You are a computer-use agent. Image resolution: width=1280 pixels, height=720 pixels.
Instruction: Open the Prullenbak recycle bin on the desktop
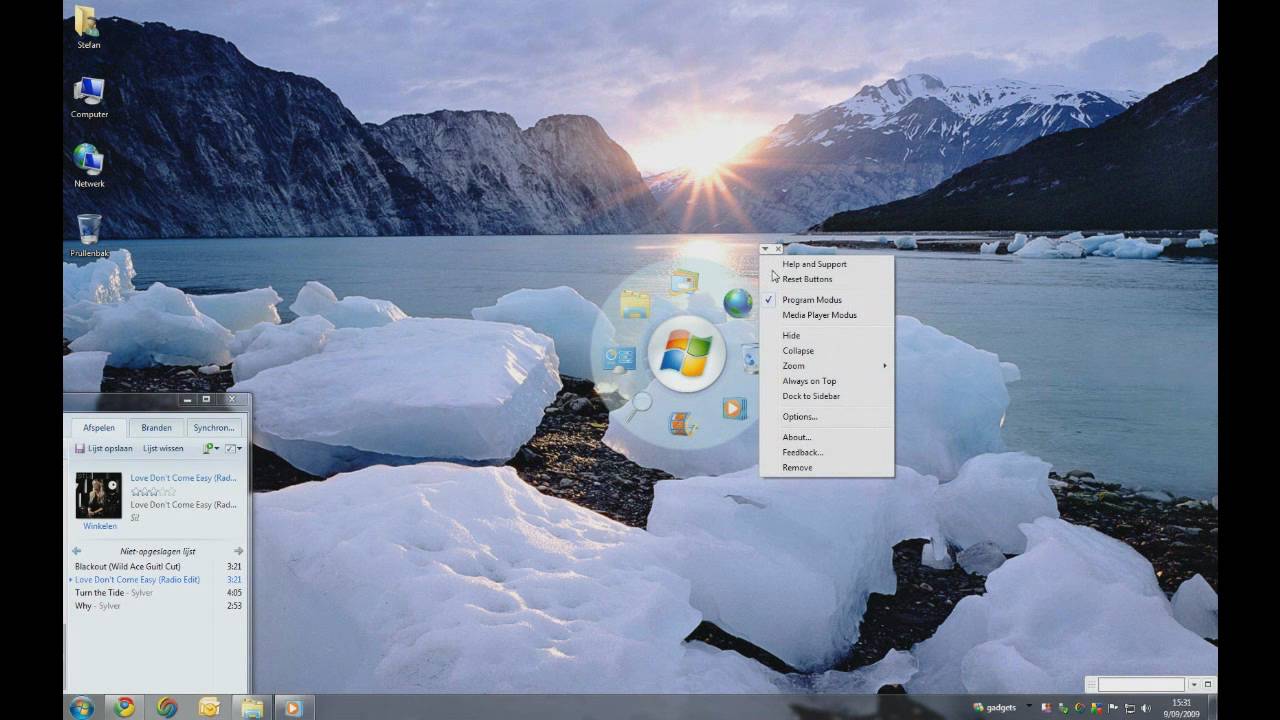coord(89,236)
